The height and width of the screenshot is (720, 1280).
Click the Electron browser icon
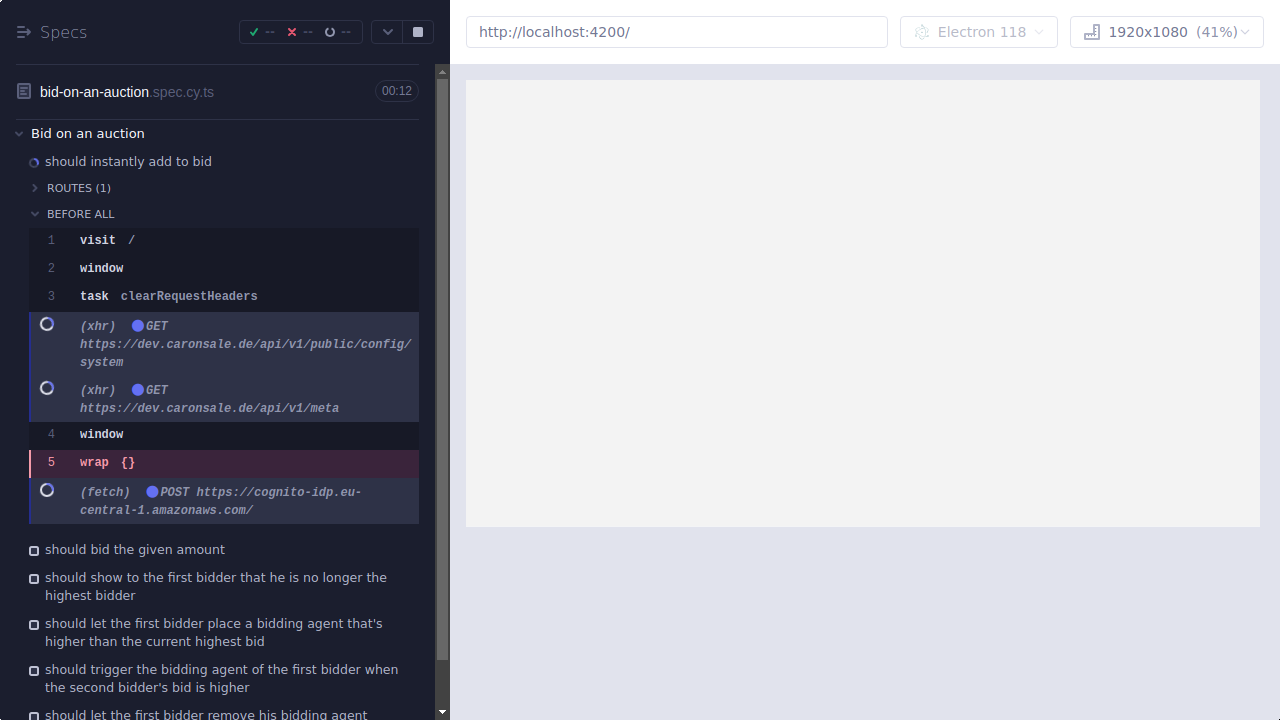tap(921, 31)
